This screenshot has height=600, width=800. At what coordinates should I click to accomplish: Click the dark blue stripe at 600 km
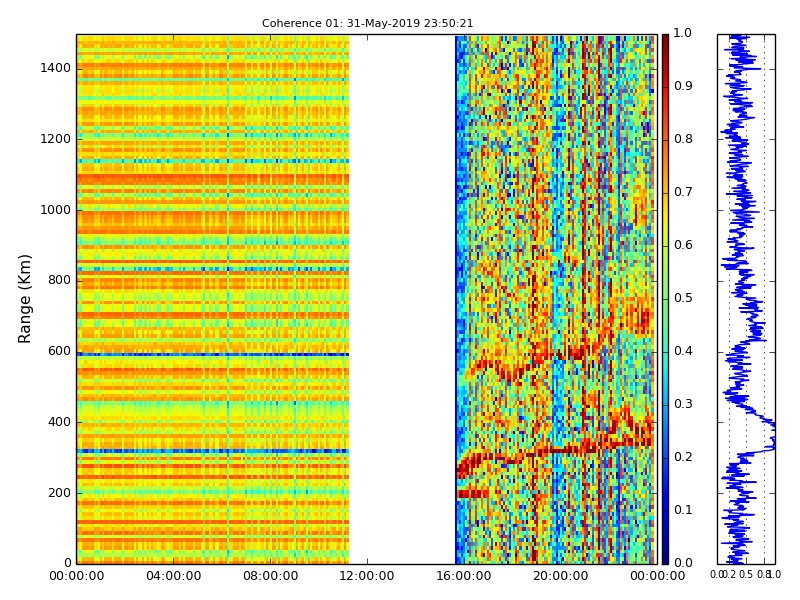[x=213, y=354]
